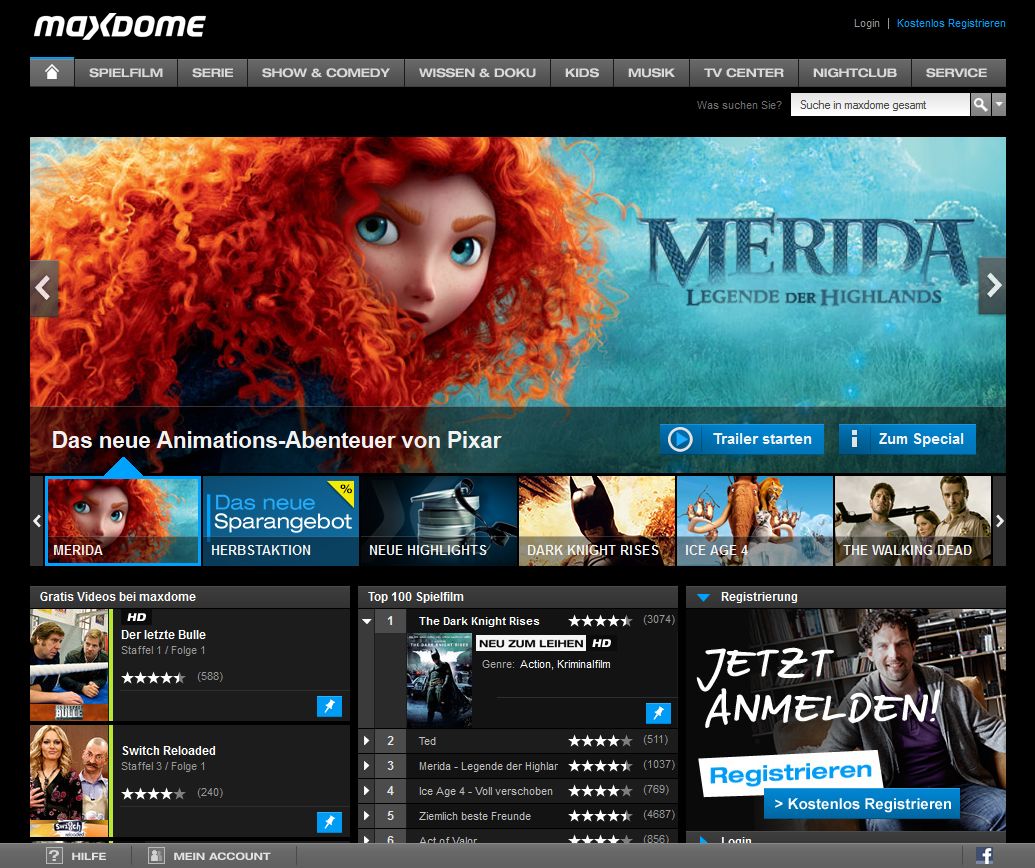Open the Service menu

[x=956, y=73]
